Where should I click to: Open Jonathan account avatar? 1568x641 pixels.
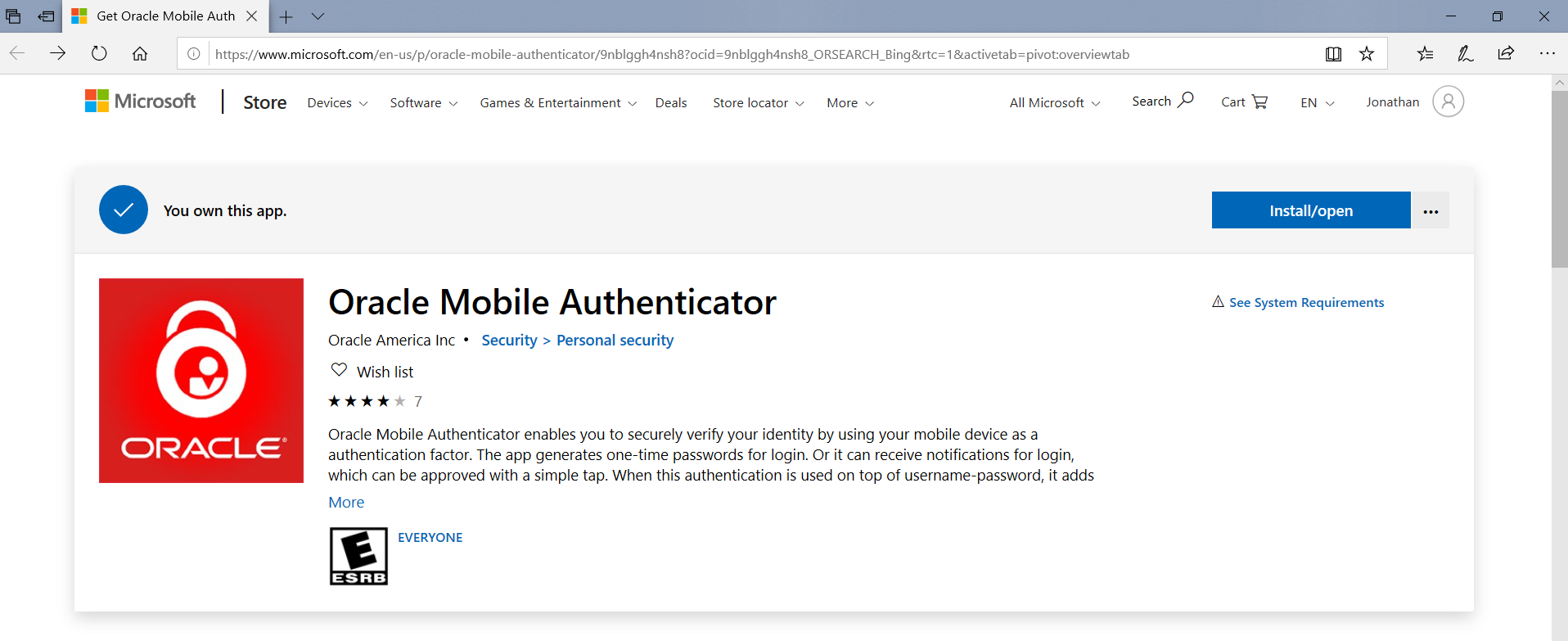pos(1448,102)
